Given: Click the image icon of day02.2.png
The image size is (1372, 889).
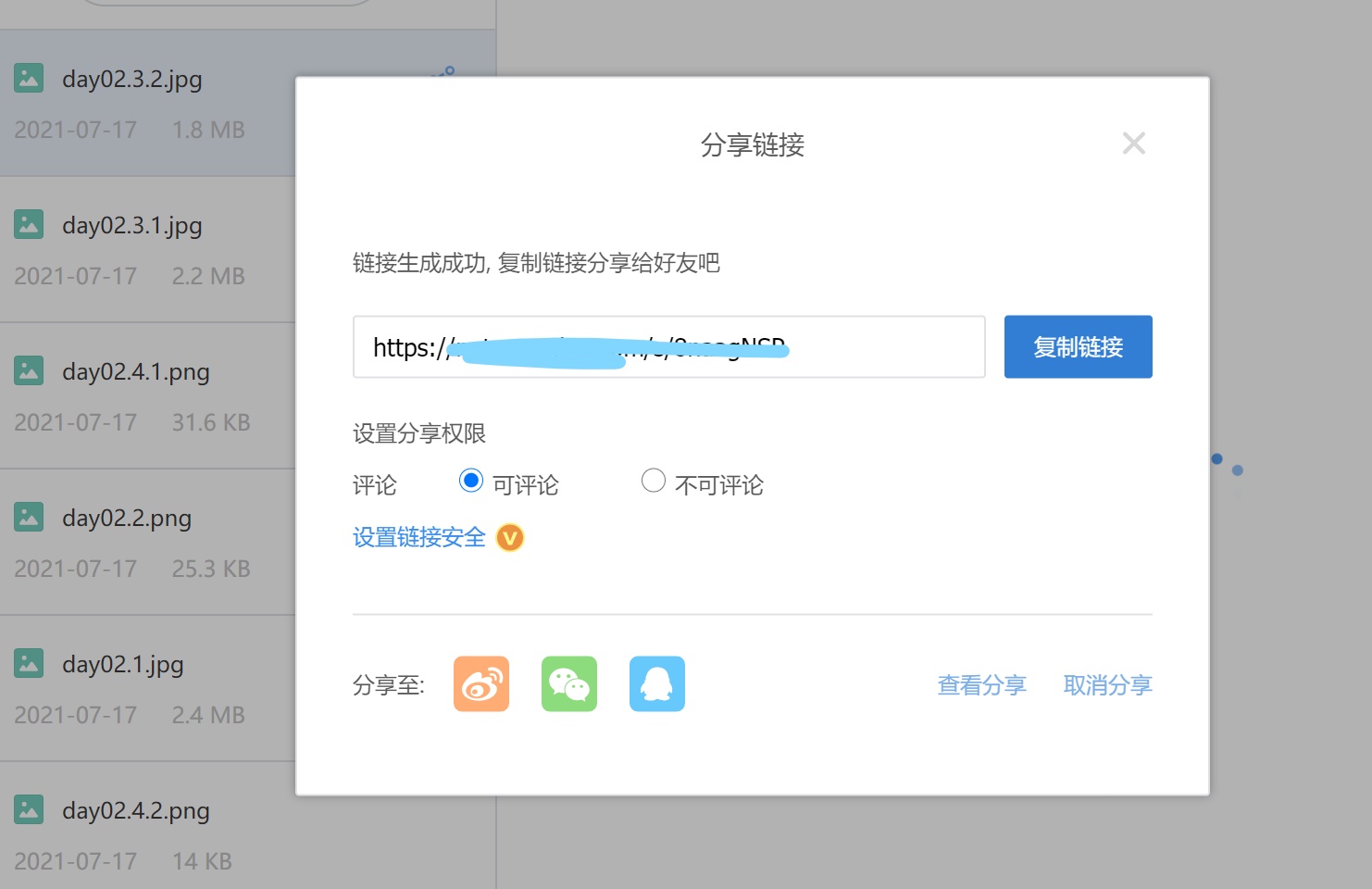Looking at the screenshot, I should [x=29, y=517].
